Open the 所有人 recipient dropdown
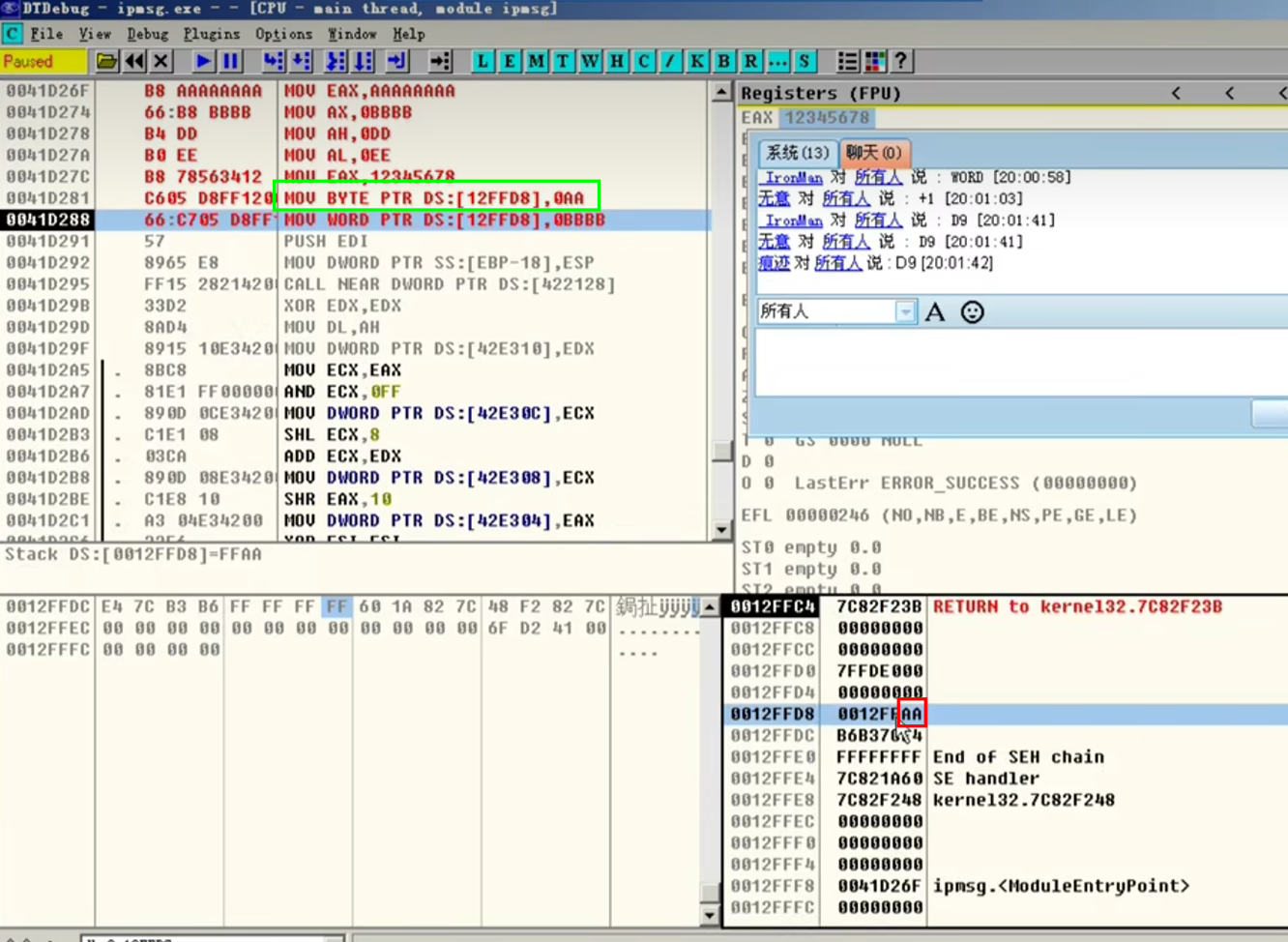Screen dimensions: 1288x942 coord(904,311)
